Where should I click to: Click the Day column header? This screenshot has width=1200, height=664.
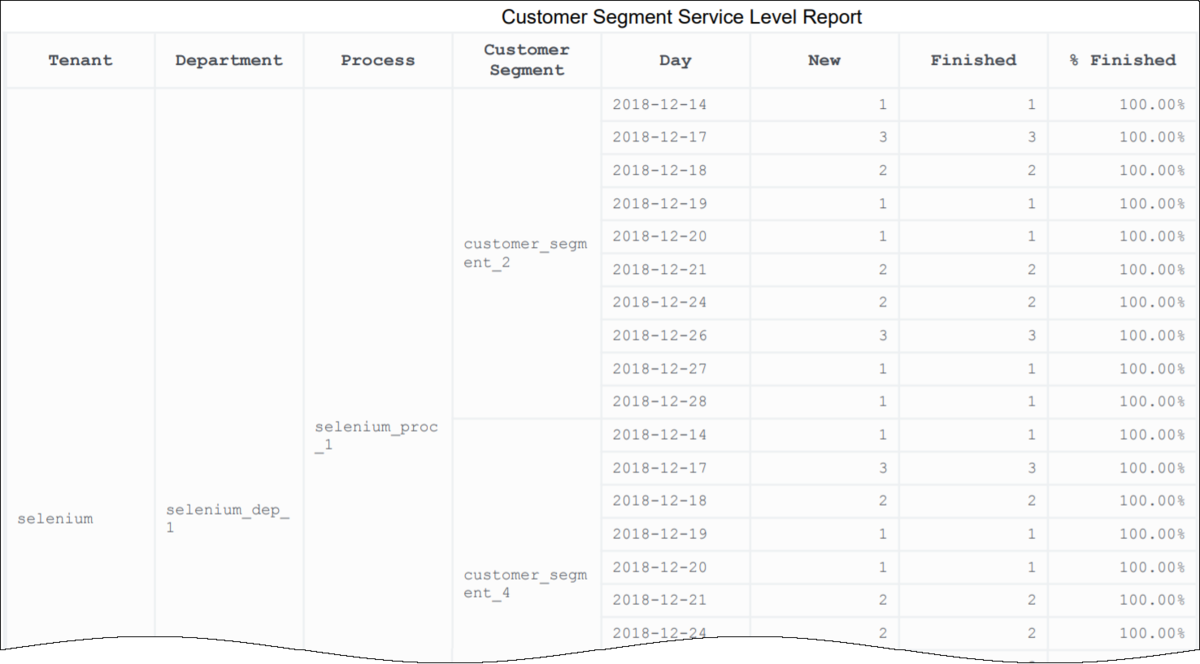tap(676, 60)
